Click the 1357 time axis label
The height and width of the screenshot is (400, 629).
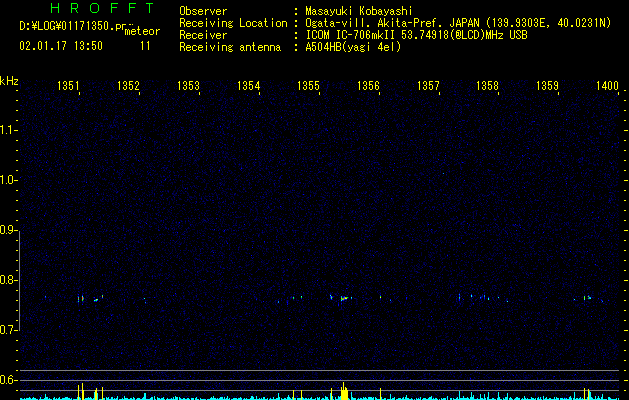[428, 86]
